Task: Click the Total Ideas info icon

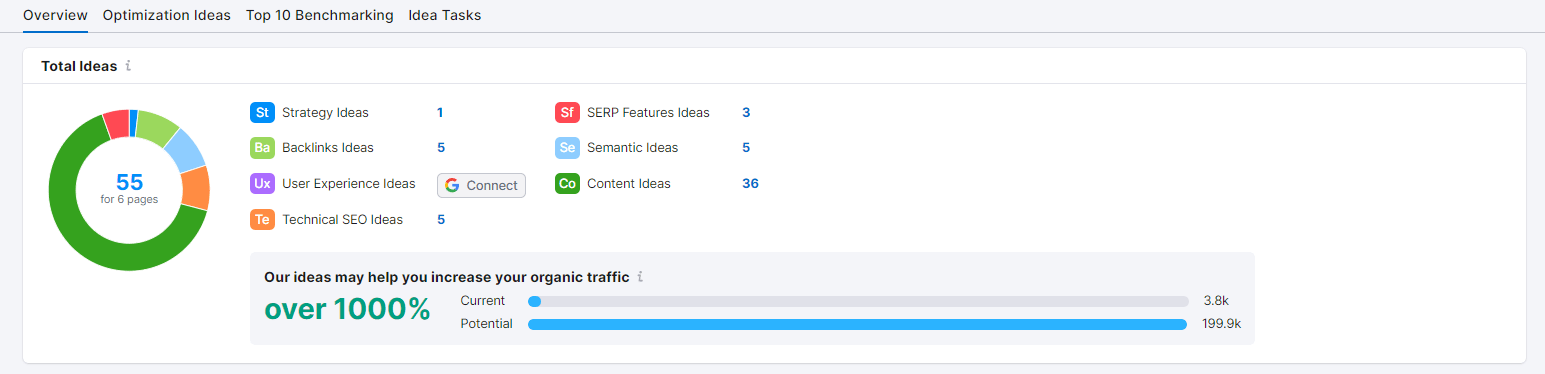Action: tap(128, 66)
